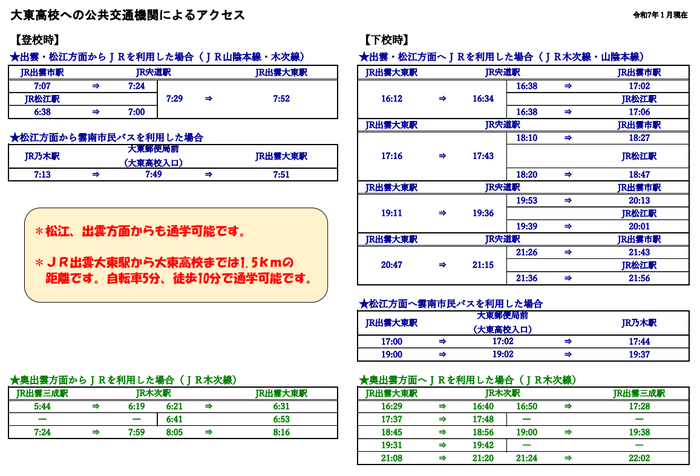The image size is (700, 476).
Task: Click the 18:45 departure time cell
Action: click(392, 432)
